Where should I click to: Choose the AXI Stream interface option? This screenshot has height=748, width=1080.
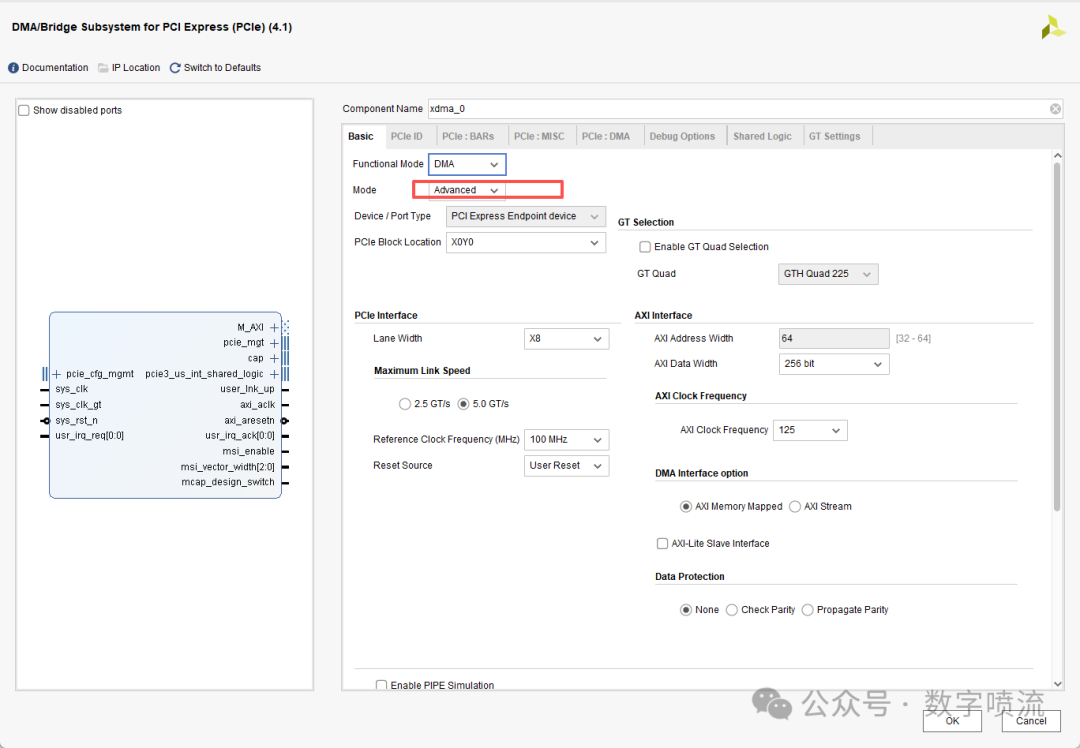795,507
